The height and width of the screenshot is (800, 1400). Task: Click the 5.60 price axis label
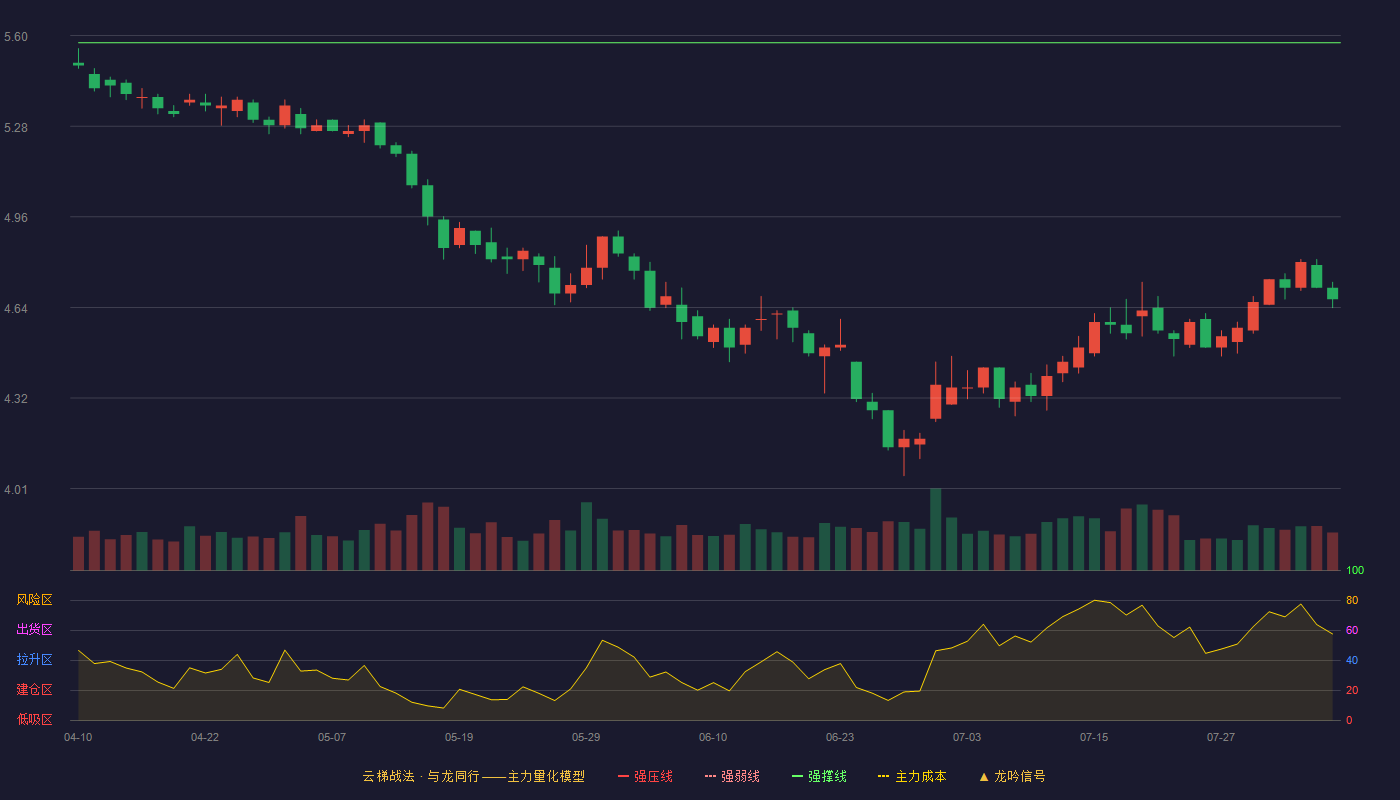[x=16, y=37]
